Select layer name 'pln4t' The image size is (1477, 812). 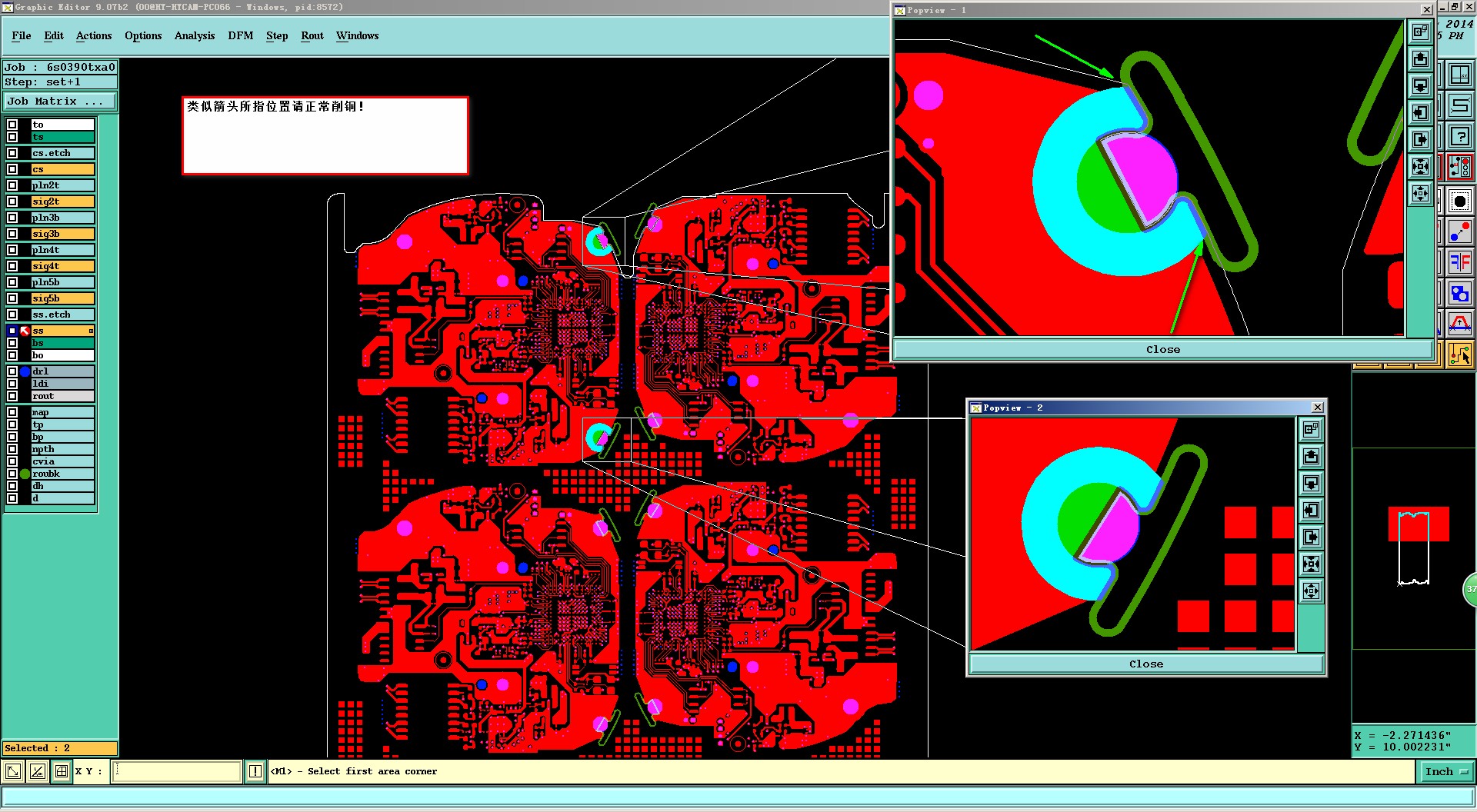coord(62,250)
